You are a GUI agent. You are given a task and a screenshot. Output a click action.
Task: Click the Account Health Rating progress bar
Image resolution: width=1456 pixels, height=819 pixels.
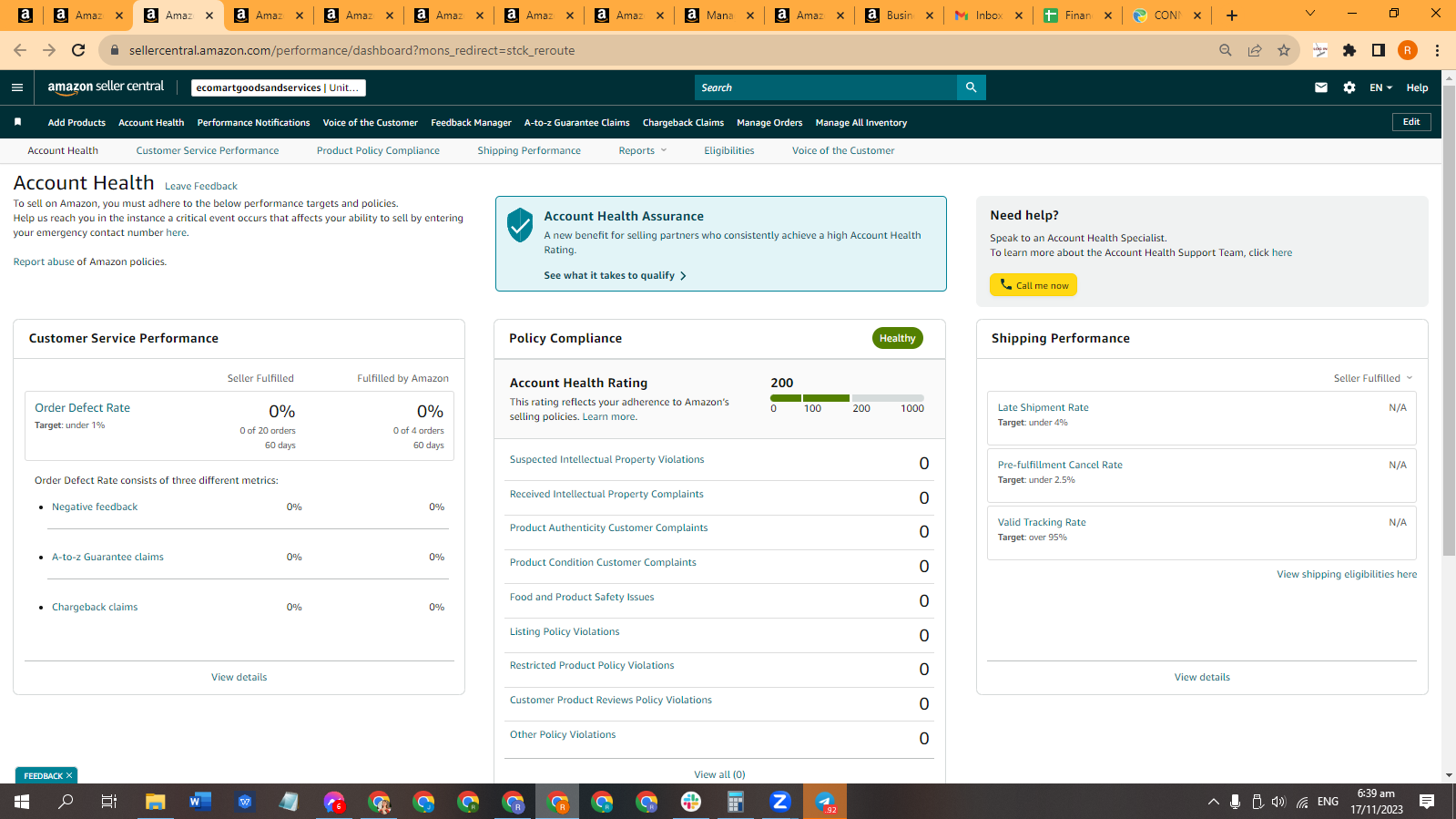pyautogui.click(x=847, y=398)
